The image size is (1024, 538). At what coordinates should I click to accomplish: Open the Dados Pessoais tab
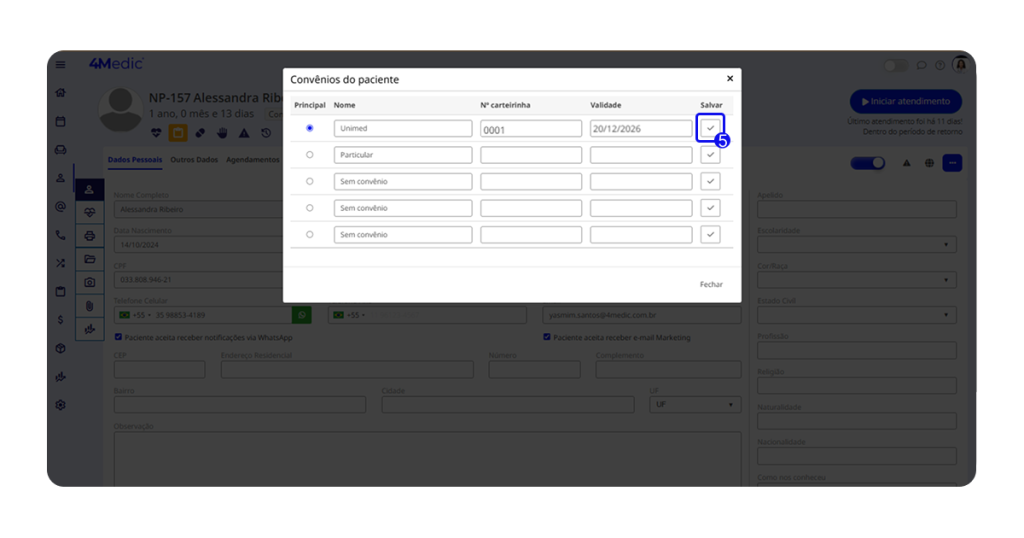[134, 160]
